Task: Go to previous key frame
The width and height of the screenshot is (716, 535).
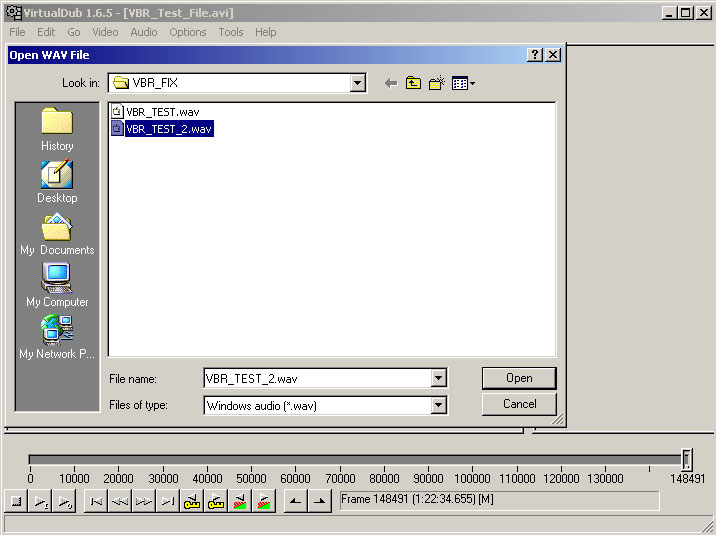Action: pyautogui.click(x=192, y=501)
